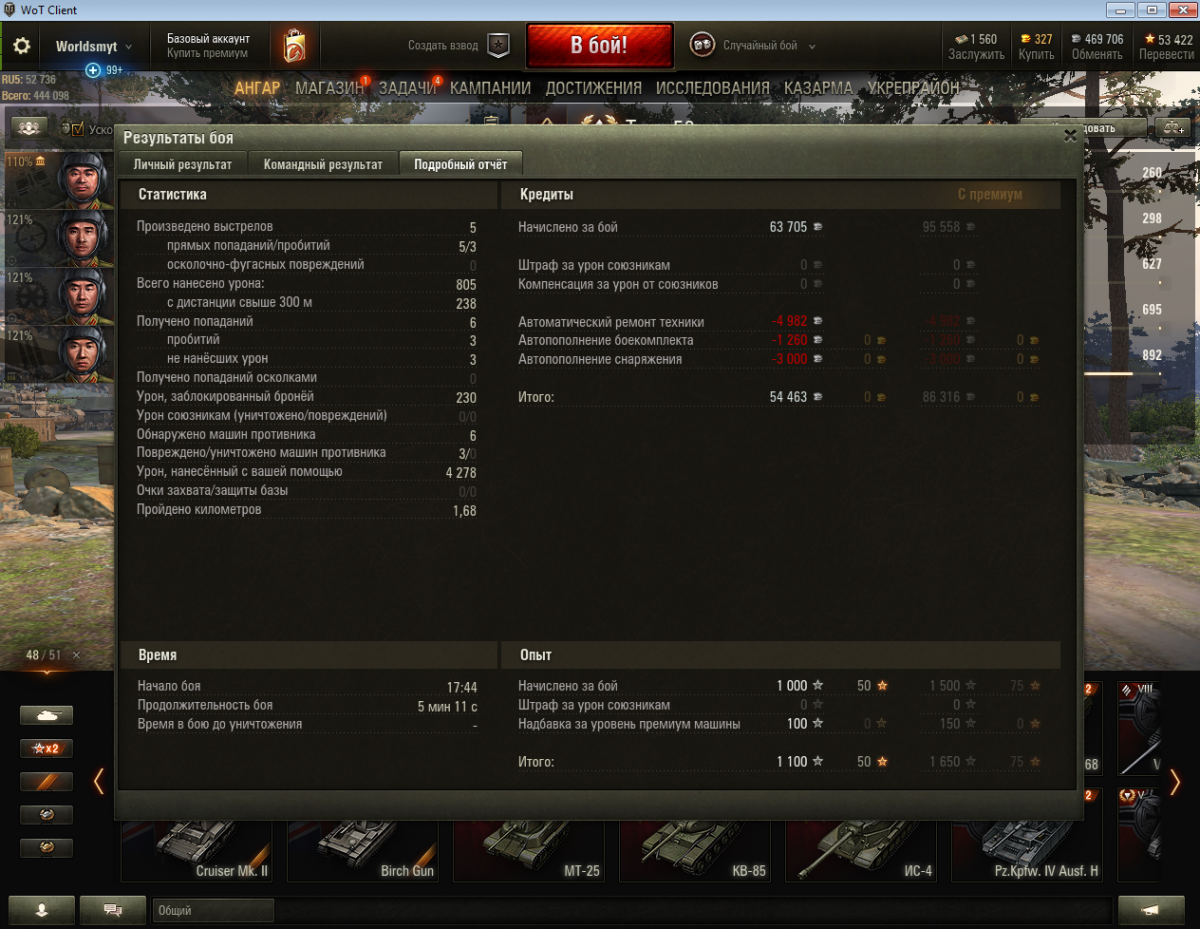The image size is (1200, 929).
Task: Click the battle type icon beside Случайный бой
Action: (x=702, y=46)
